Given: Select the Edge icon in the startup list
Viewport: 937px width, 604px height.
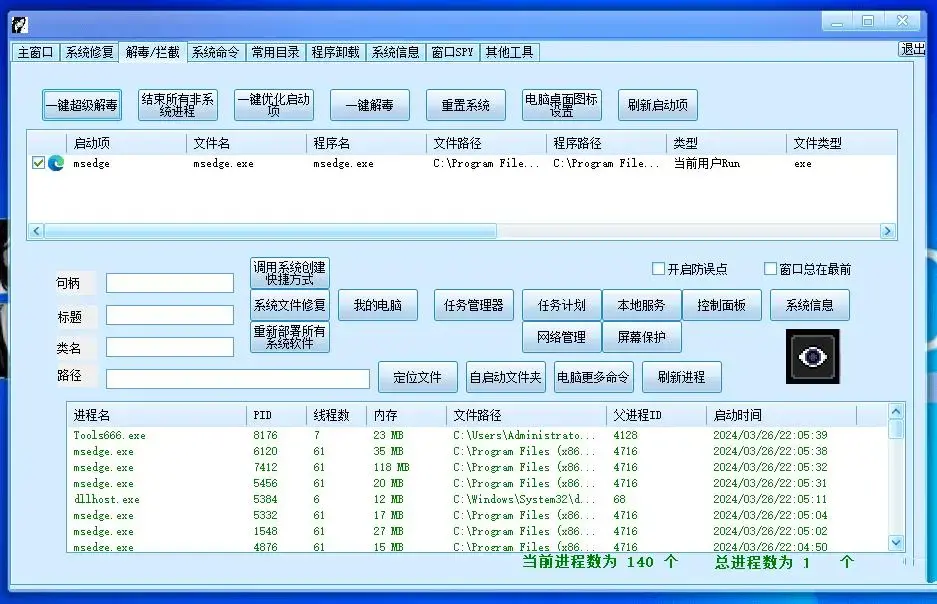Looking at the screenshot, I should 54,163.
